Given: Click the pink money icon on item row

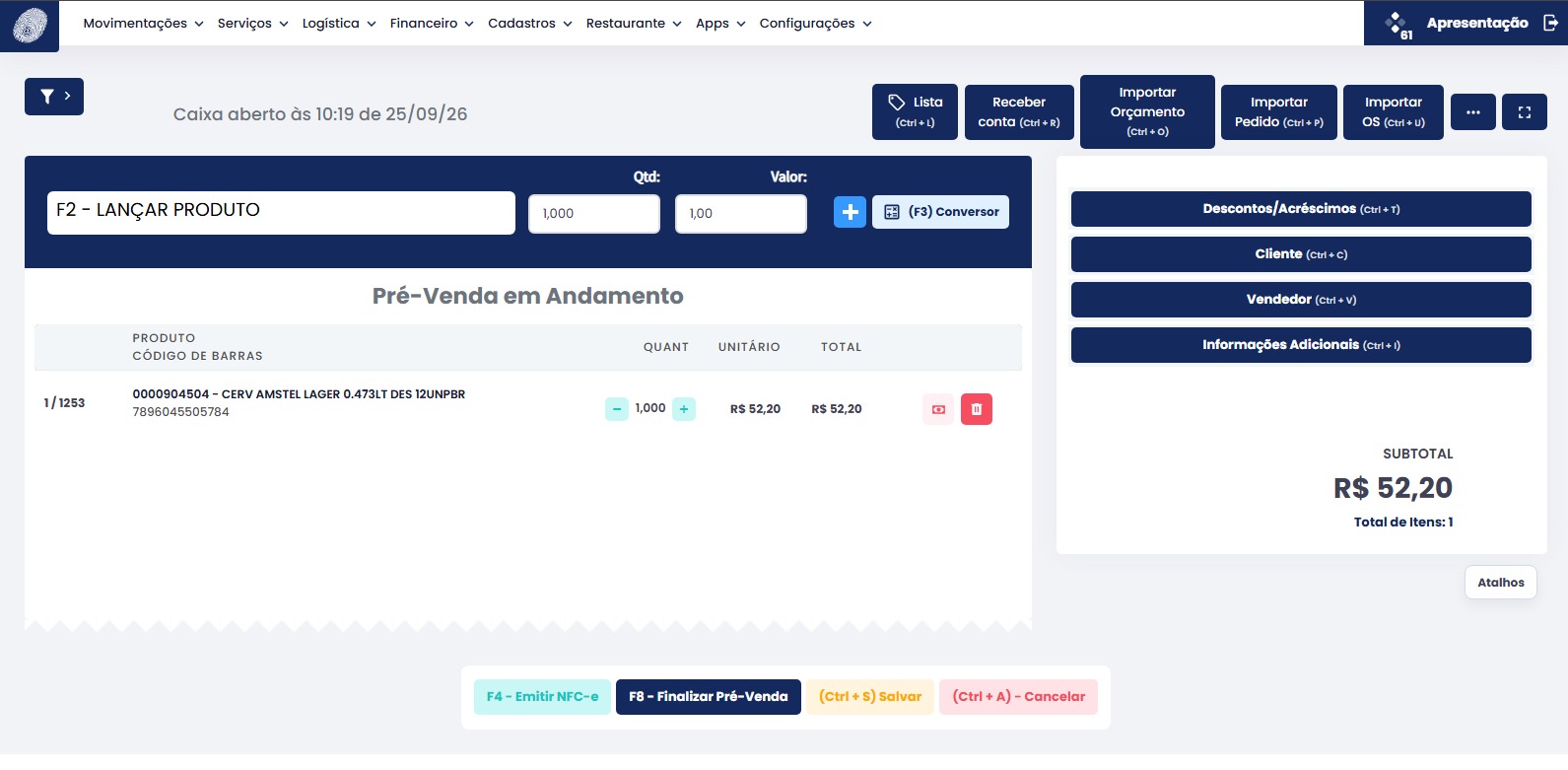Looking at the screenshot, I should 938,409.
